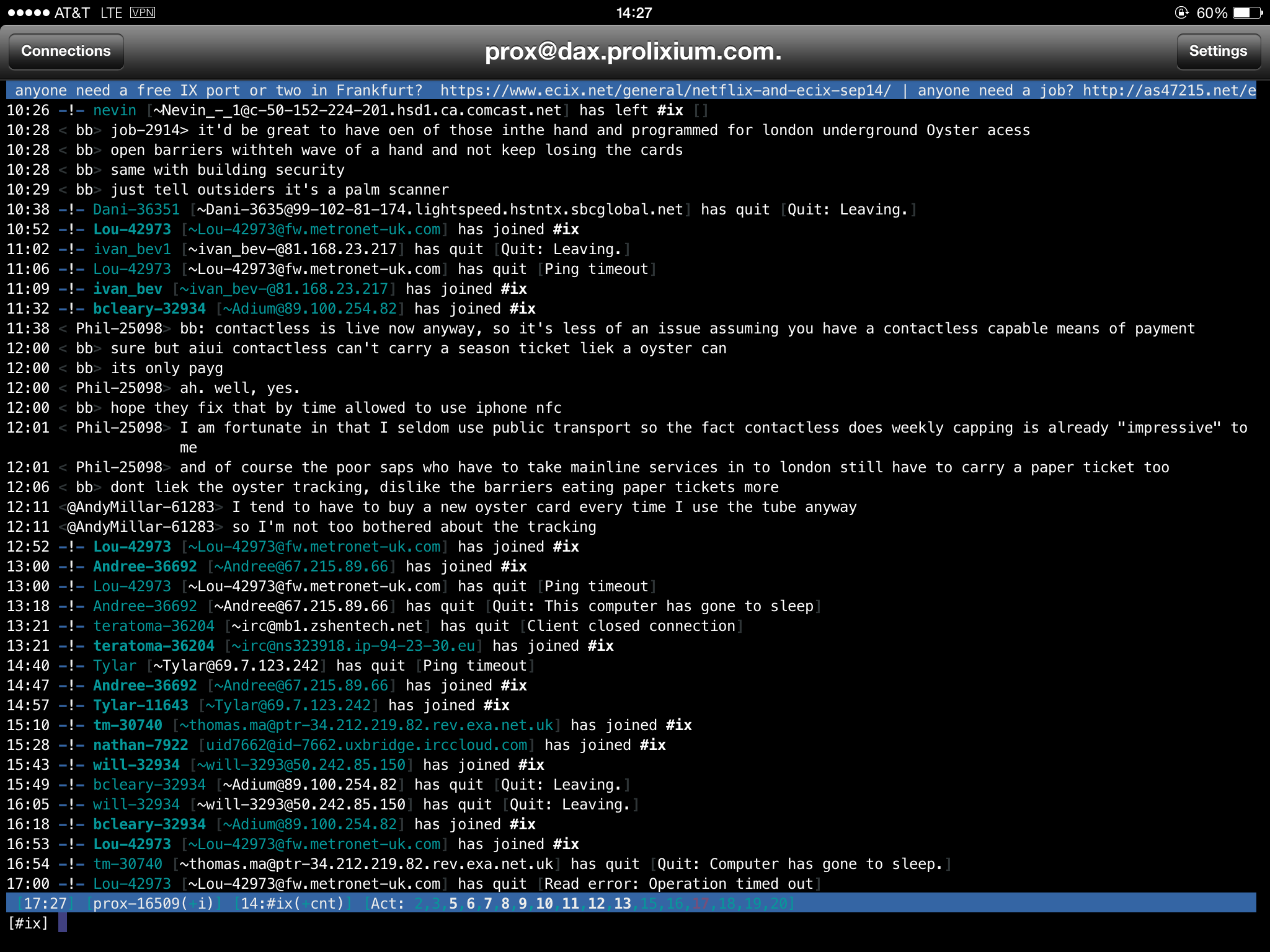Viewport: 1270px width, 952px height.
Task: Tap the signal strength dots
Action: 28,12
